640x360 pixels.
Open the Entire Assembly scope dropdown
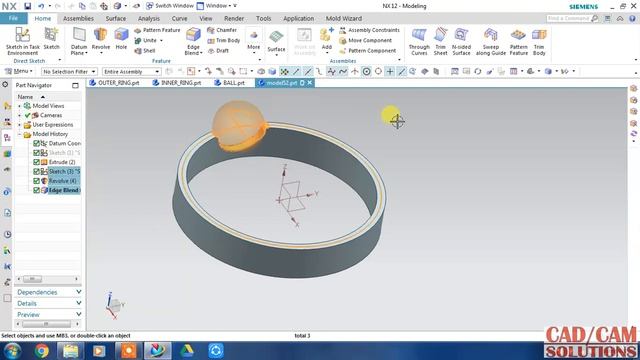pos(131,71)
